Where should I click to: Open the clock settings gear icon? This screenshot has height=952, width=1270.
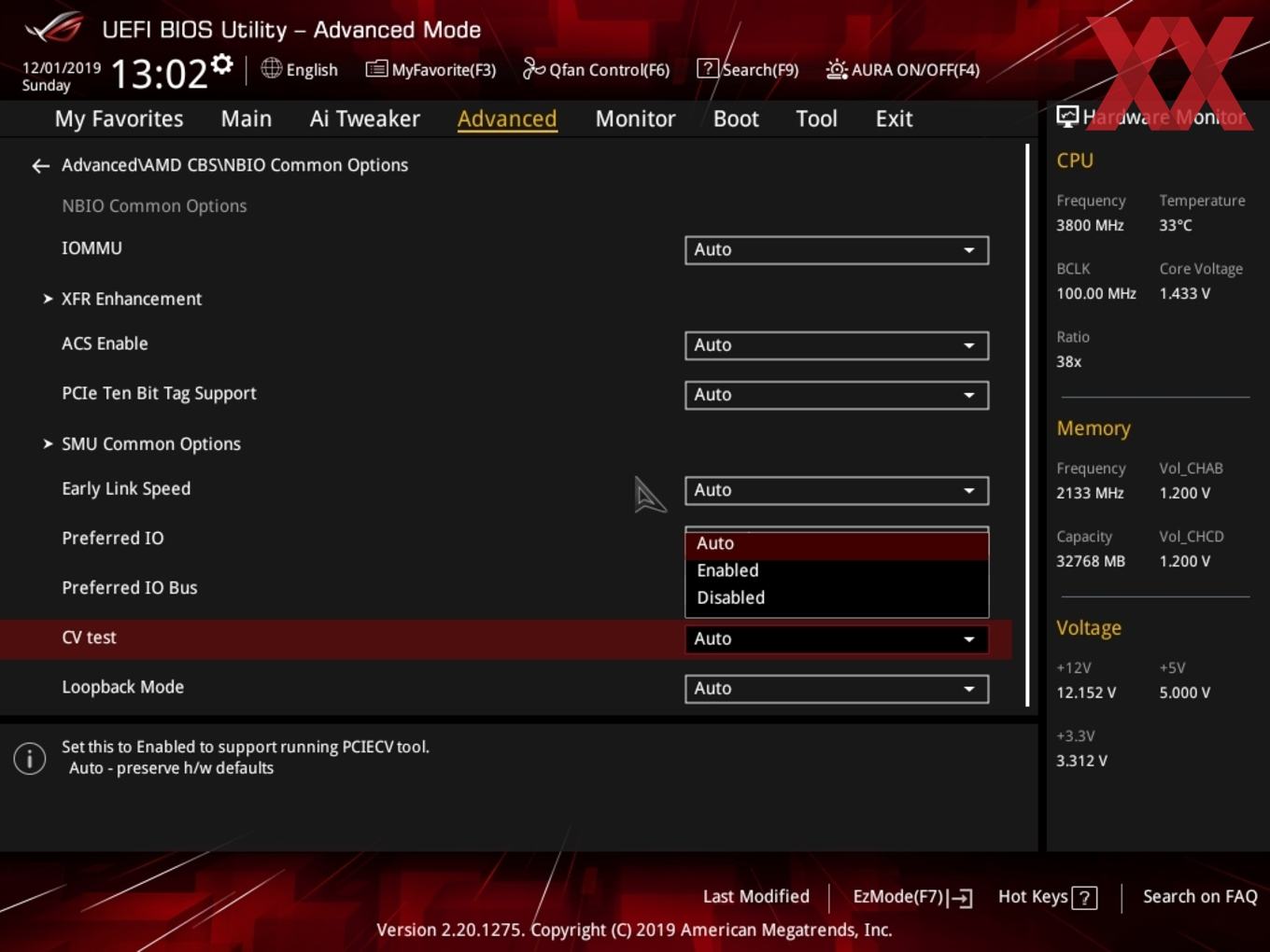[221, 63]
